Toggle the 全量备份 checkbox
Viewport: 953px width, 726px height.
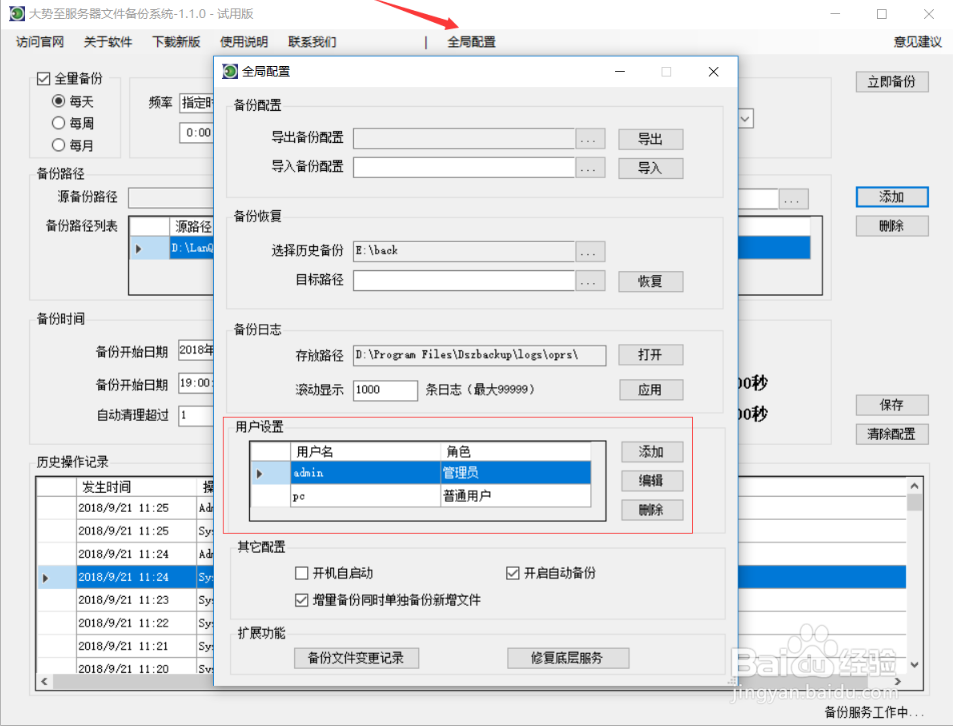(x=43, y=78)
